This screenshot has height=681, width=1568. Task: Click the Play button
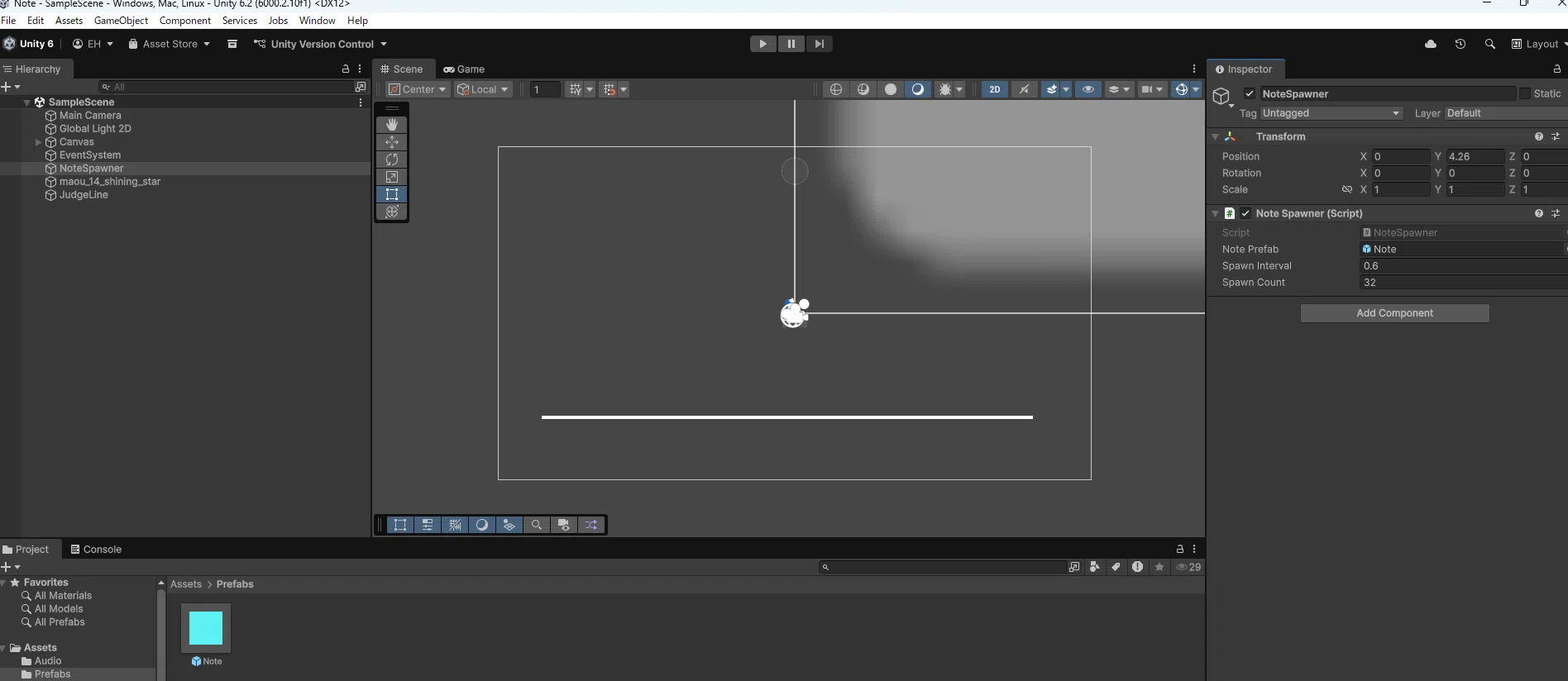point(762,44)
